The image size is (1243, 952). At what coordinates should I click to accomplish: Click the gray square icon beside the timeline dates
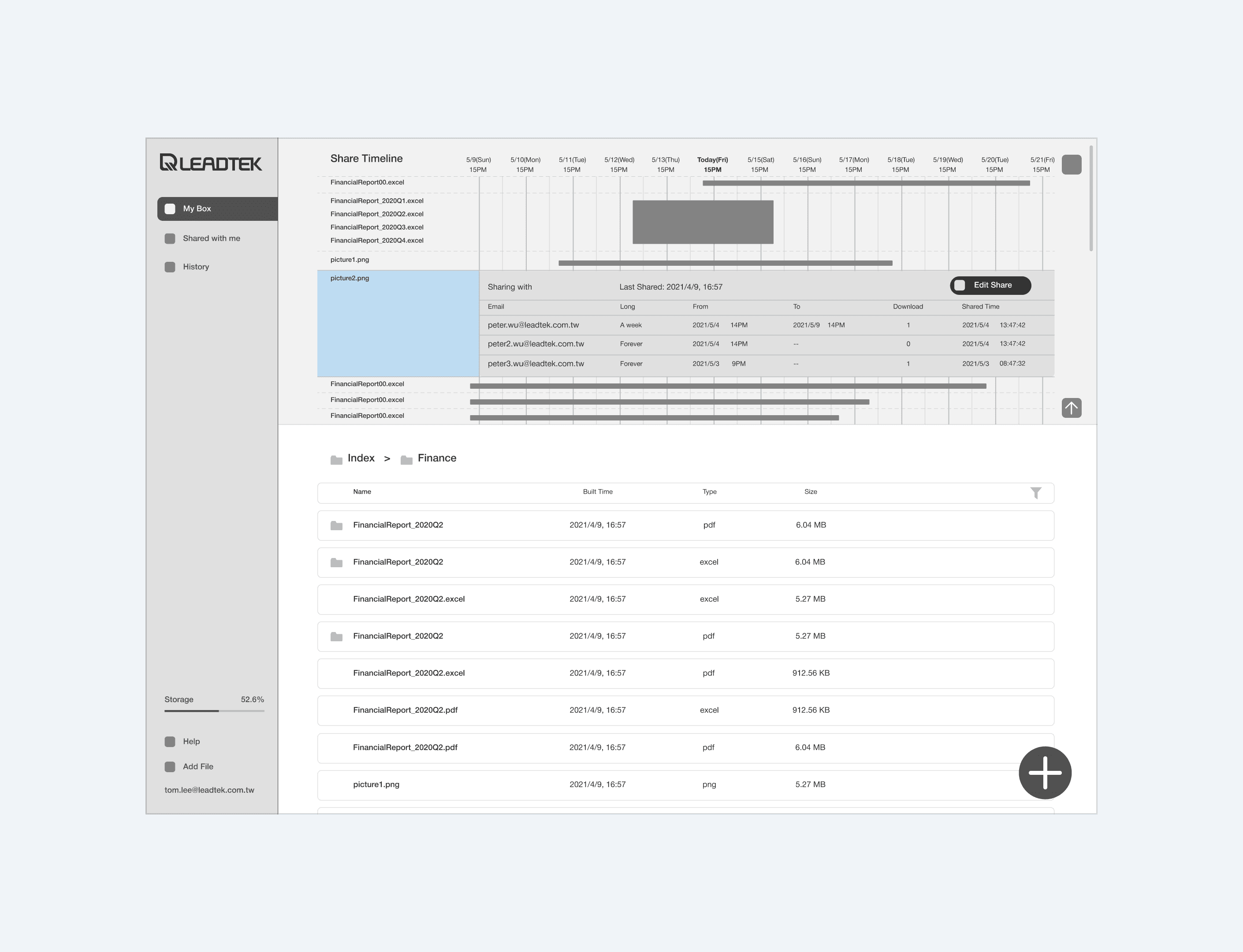click(x=1071, y=164)
